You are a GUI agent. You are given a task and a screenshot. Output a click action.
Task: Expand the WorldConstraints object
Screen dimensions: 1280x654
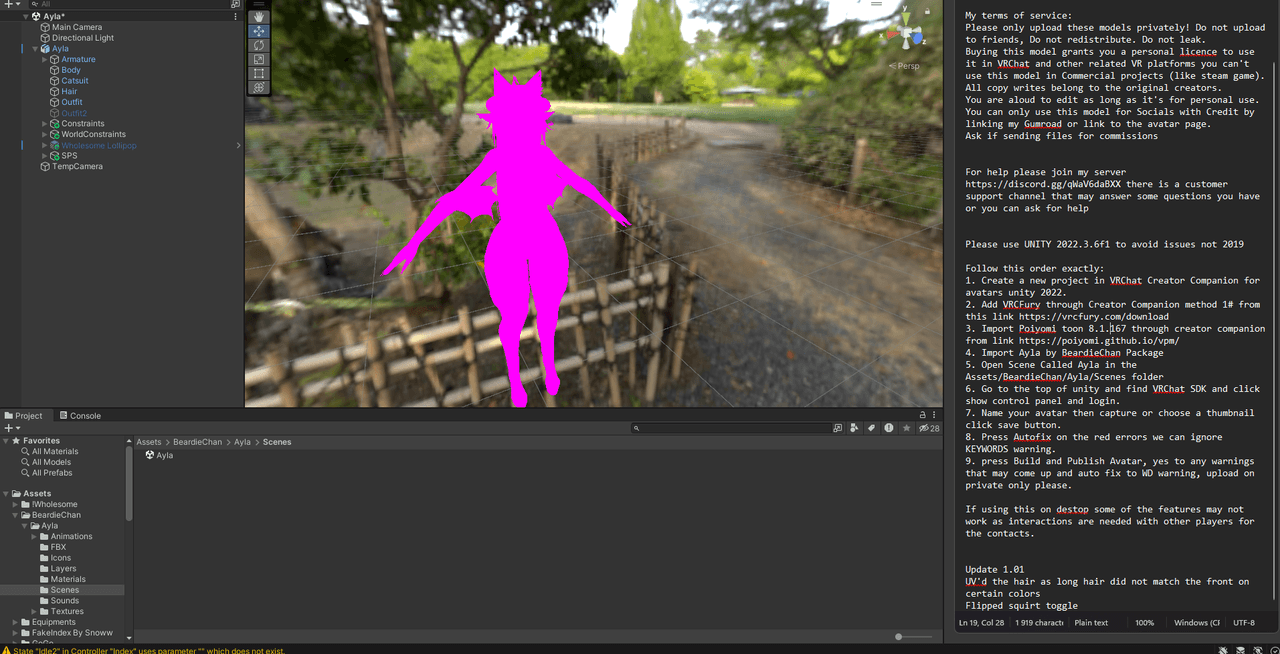(x=45, y=134)
